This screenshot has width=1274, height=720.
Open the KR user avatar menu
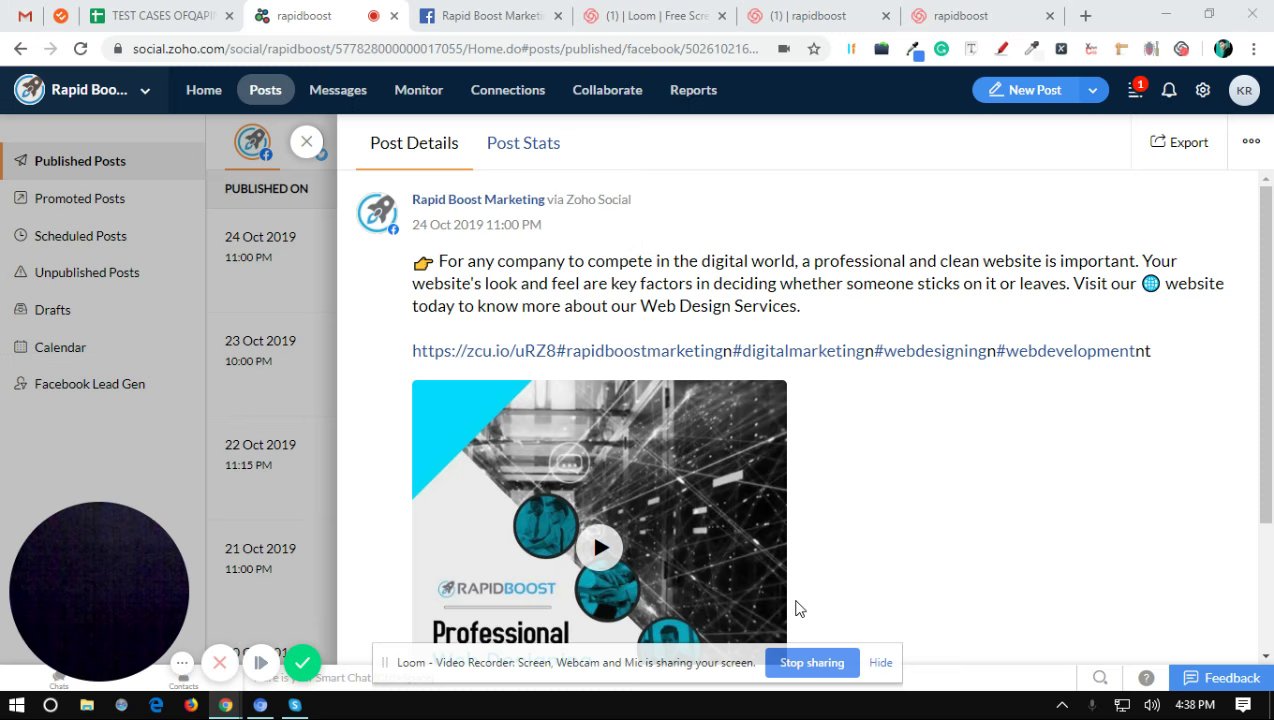[1244, 90]
